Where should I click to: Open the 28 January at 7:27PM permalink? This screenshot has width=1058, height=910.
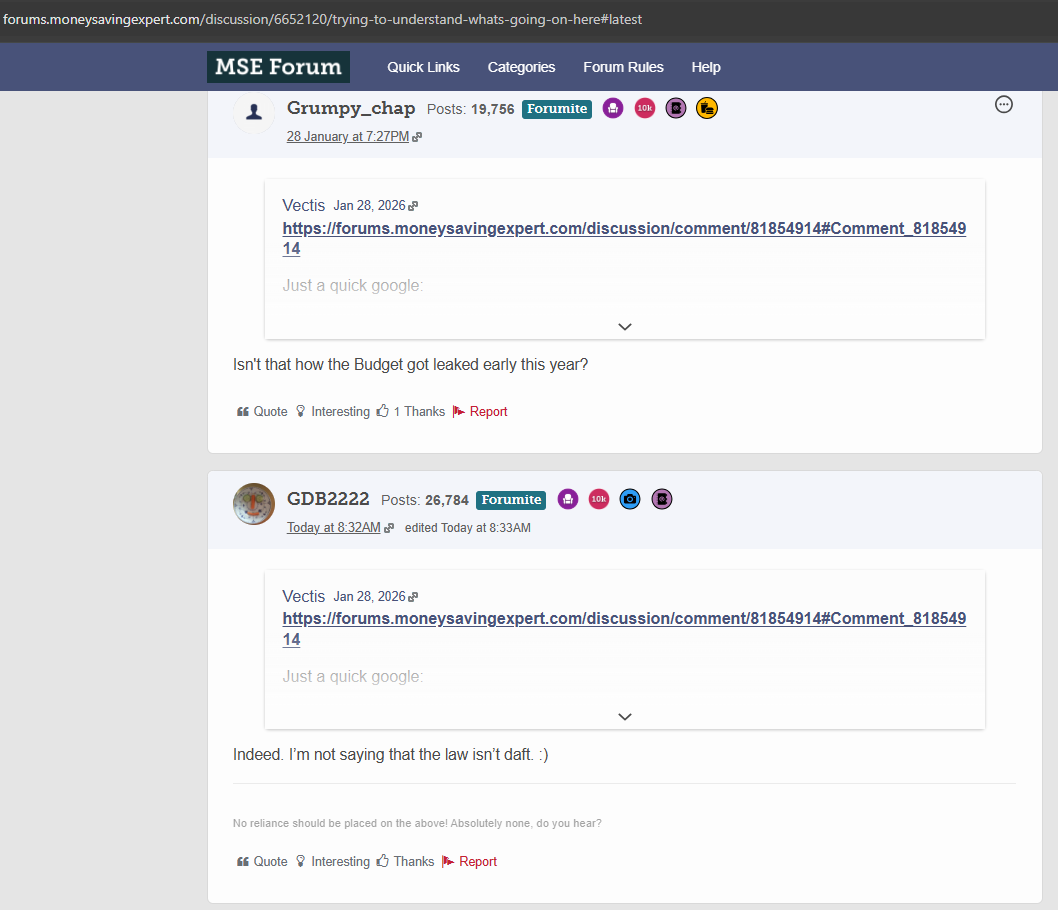[347, 137]
